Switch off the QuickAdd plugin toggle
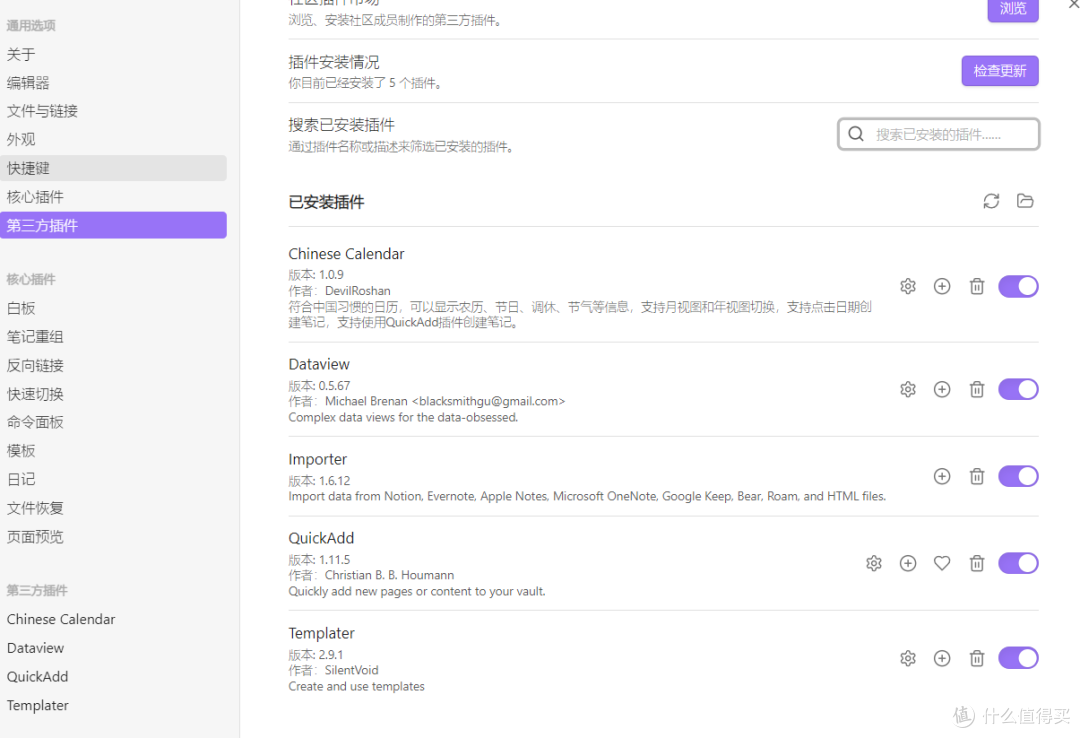Image resolution: width=1080 pixels, height=738 pixels. pos(1018,563)
